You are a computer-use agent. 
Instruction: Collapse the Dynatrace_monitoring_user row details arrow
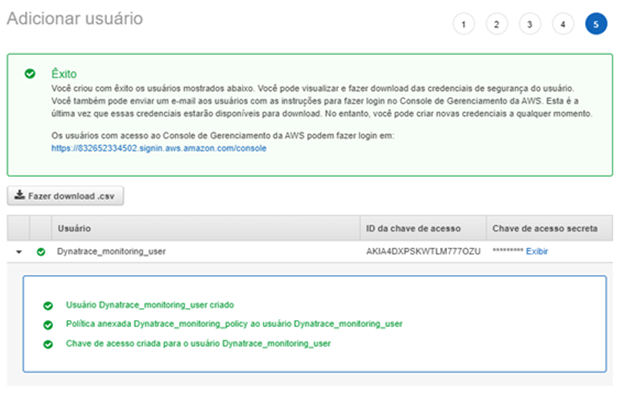(19, 252)
